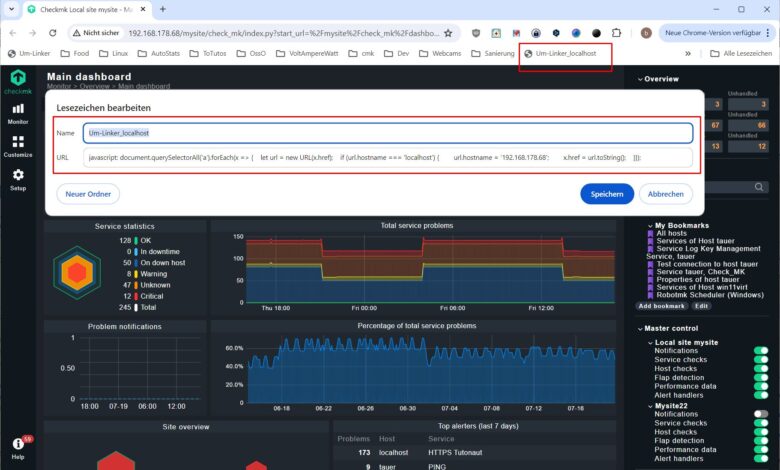Open the 'All hosts' bookmark
This screenshot has width=780, height=470.
pos(671,233)
